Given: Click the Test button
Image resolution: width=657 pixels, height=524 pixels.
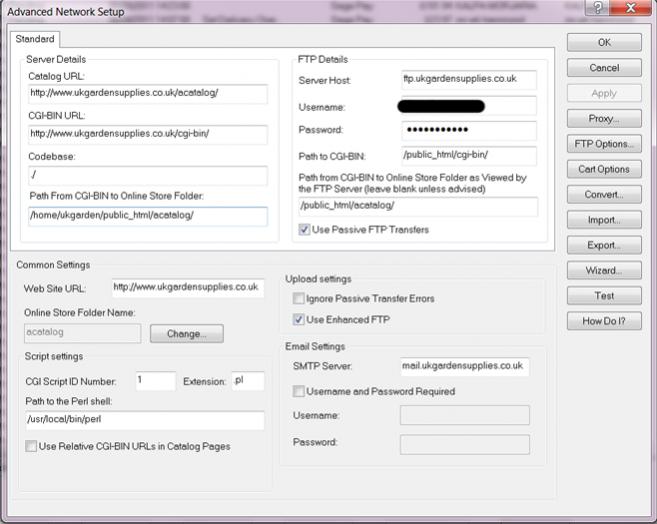Looking at the screenshot, I should (604, 296).
